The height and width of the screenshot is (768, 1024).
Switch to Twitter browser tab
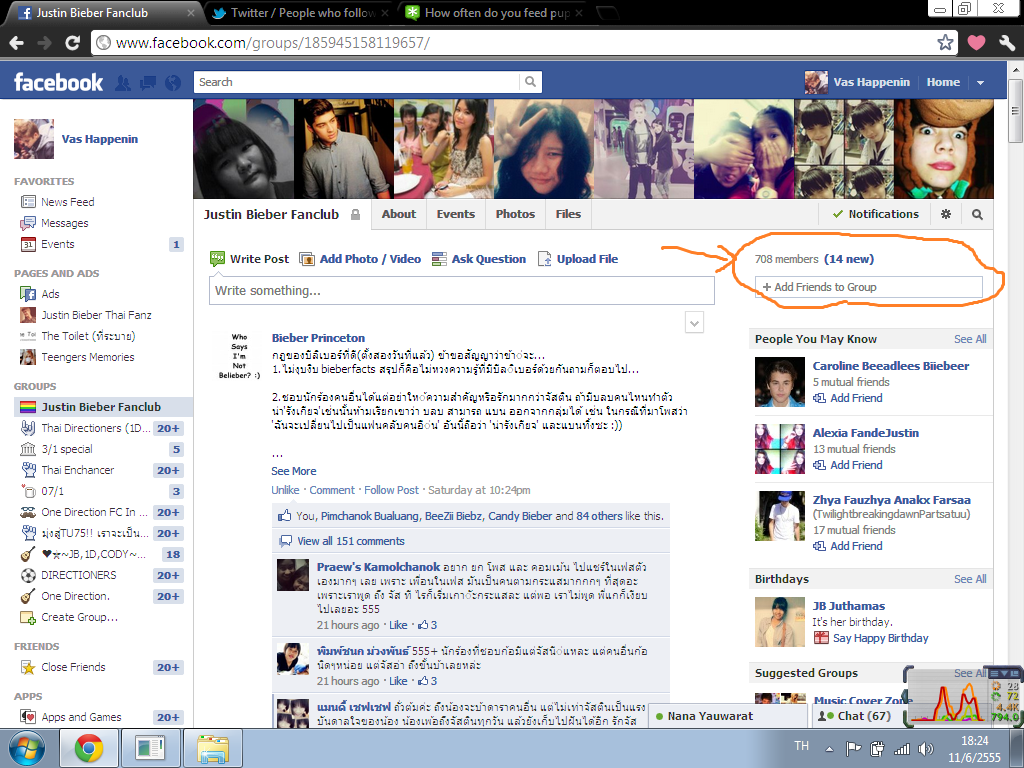pos(302,13)
